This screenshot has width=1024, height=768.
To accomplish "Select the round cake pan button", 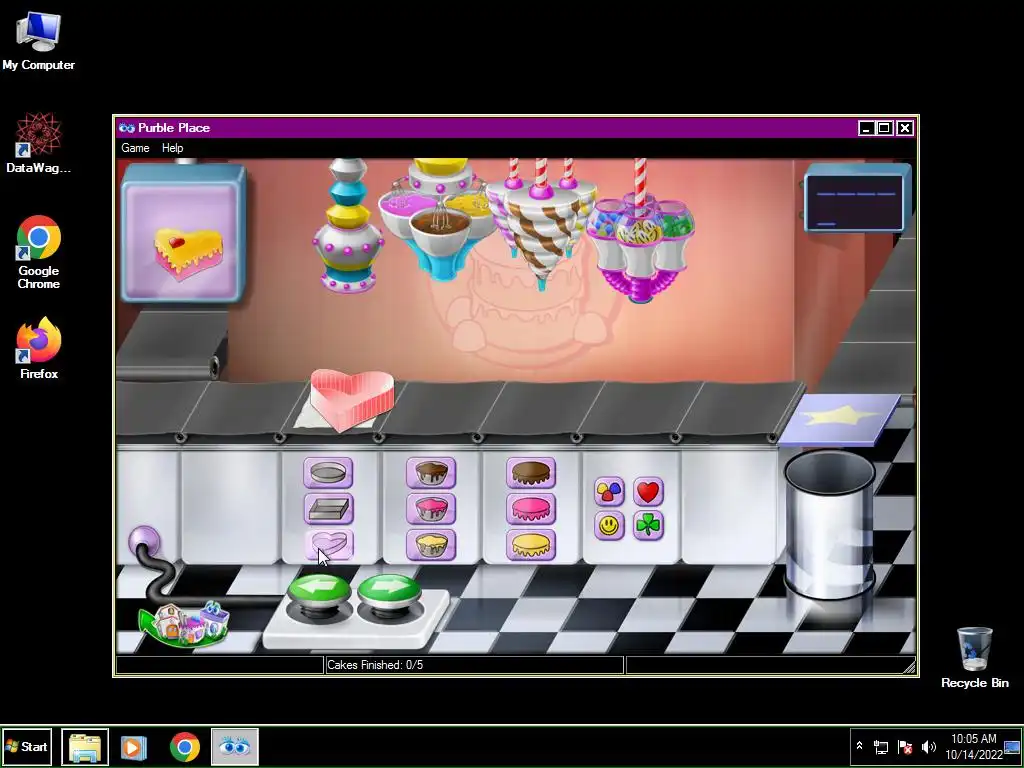I will tap(328, 473).
